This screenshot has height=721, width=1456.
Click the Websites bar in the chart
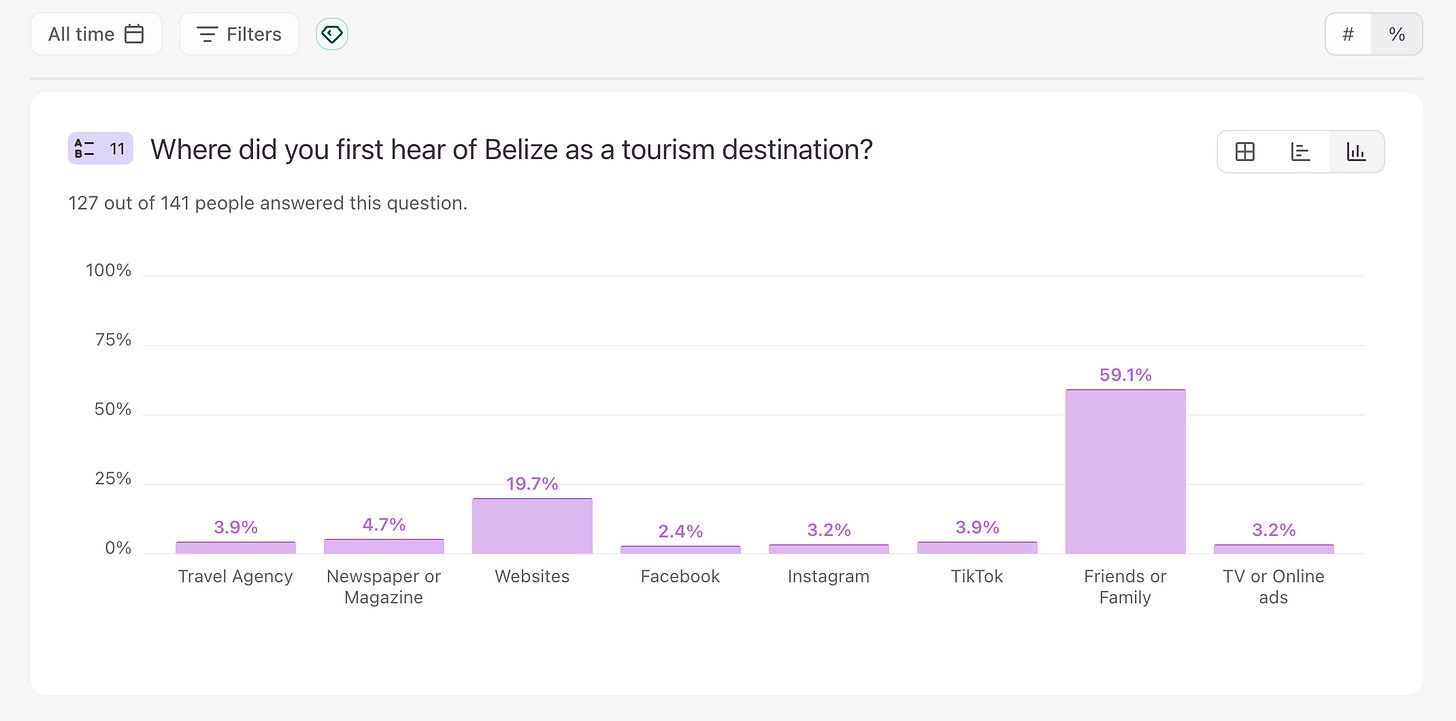click(532, 526)
